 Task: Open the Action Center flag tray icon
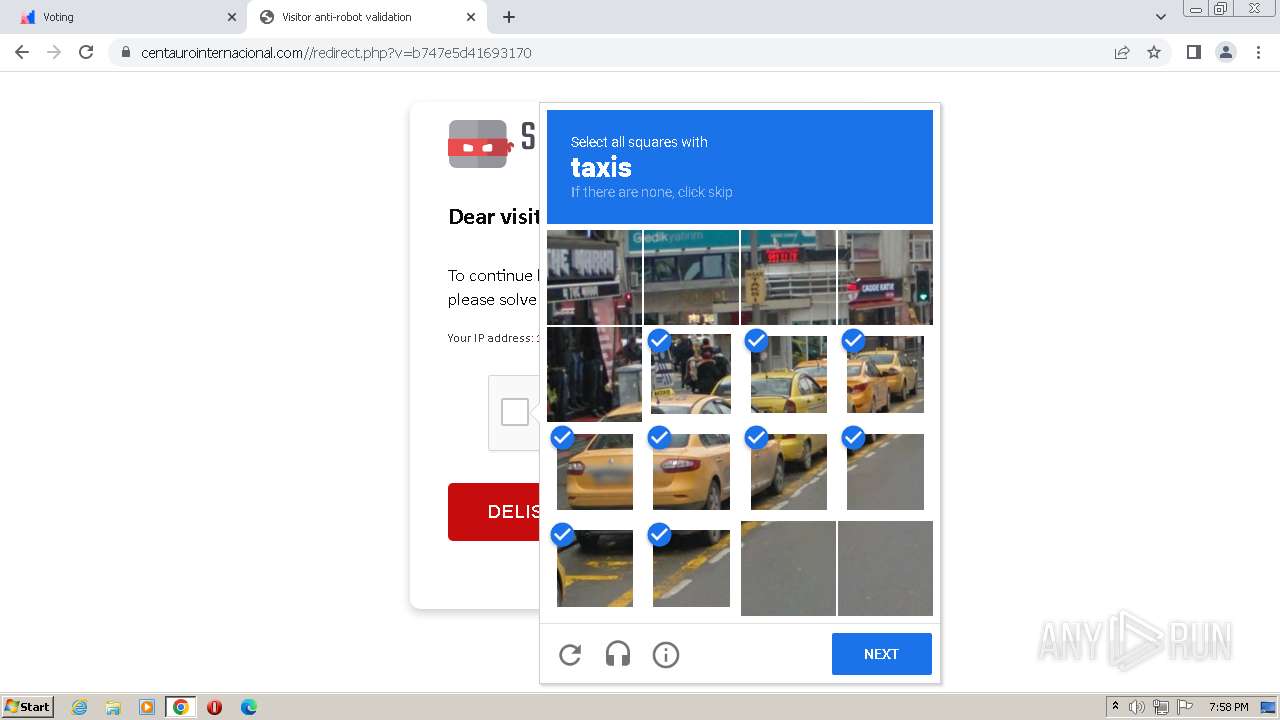[1185, 707]
